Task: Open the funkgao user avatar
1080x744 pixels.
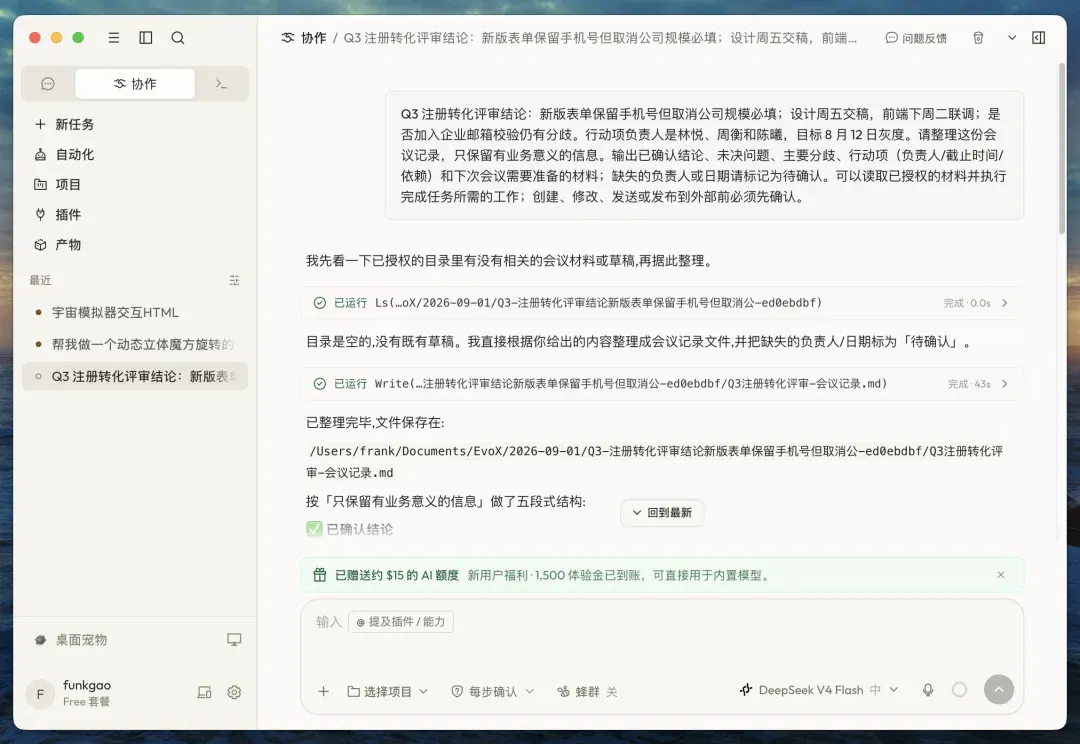Action: pyautogui.click(x=40, y=694)
